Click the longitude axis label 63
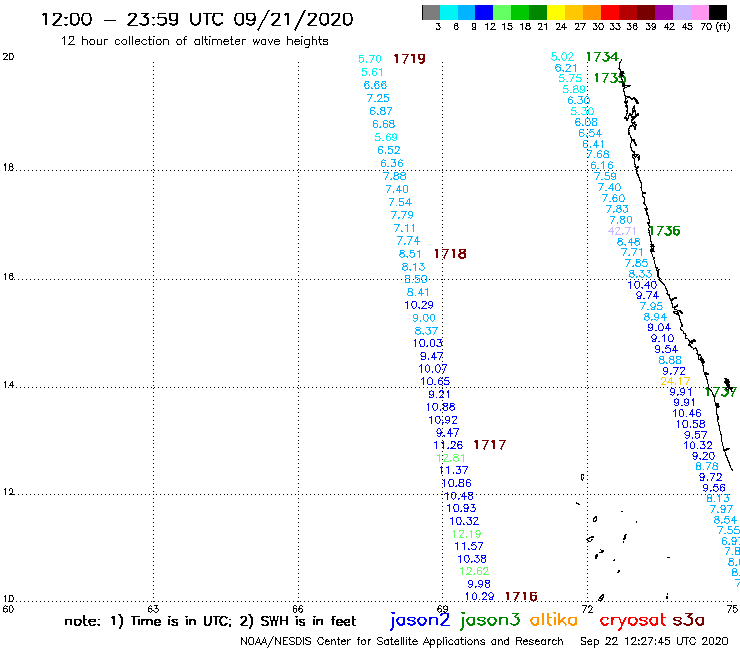Viewport: 740px width, 650px height. (x=153, y=609)
